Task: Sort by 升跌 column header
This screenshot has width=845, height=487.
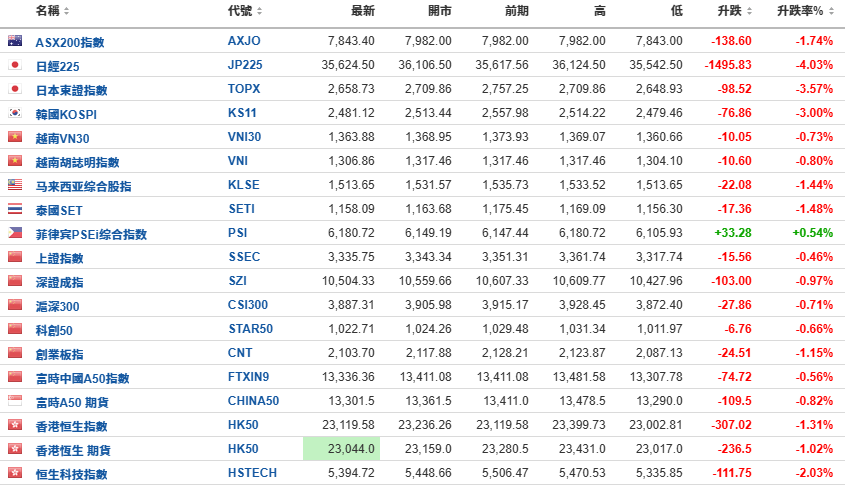Action: (x=728, y=11)
